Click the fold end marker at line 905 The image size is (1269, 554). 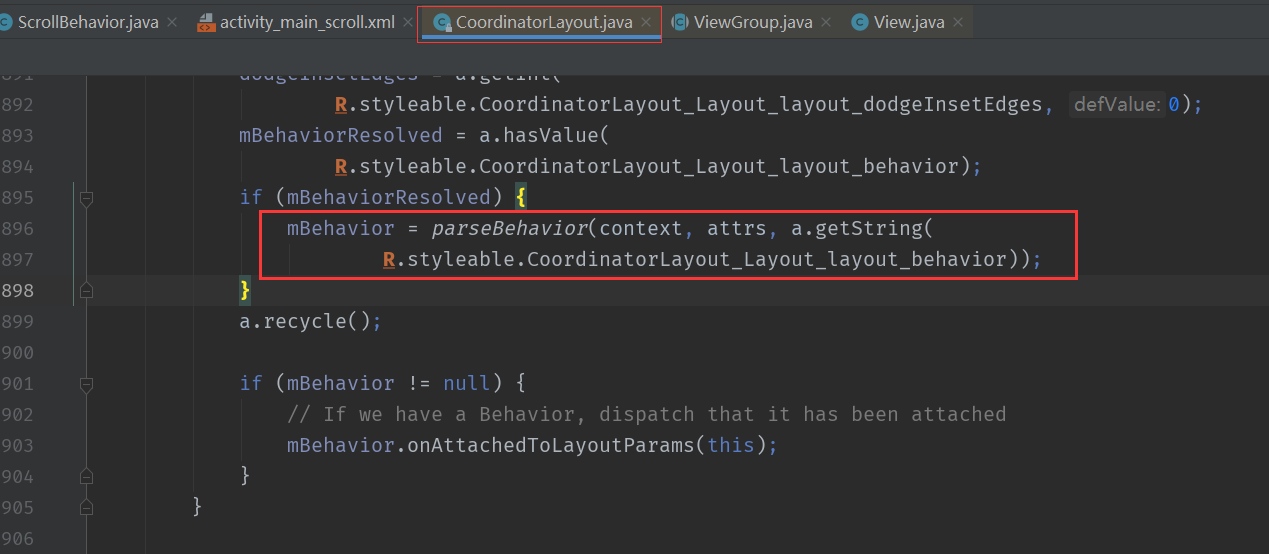(x=86, y=507)
